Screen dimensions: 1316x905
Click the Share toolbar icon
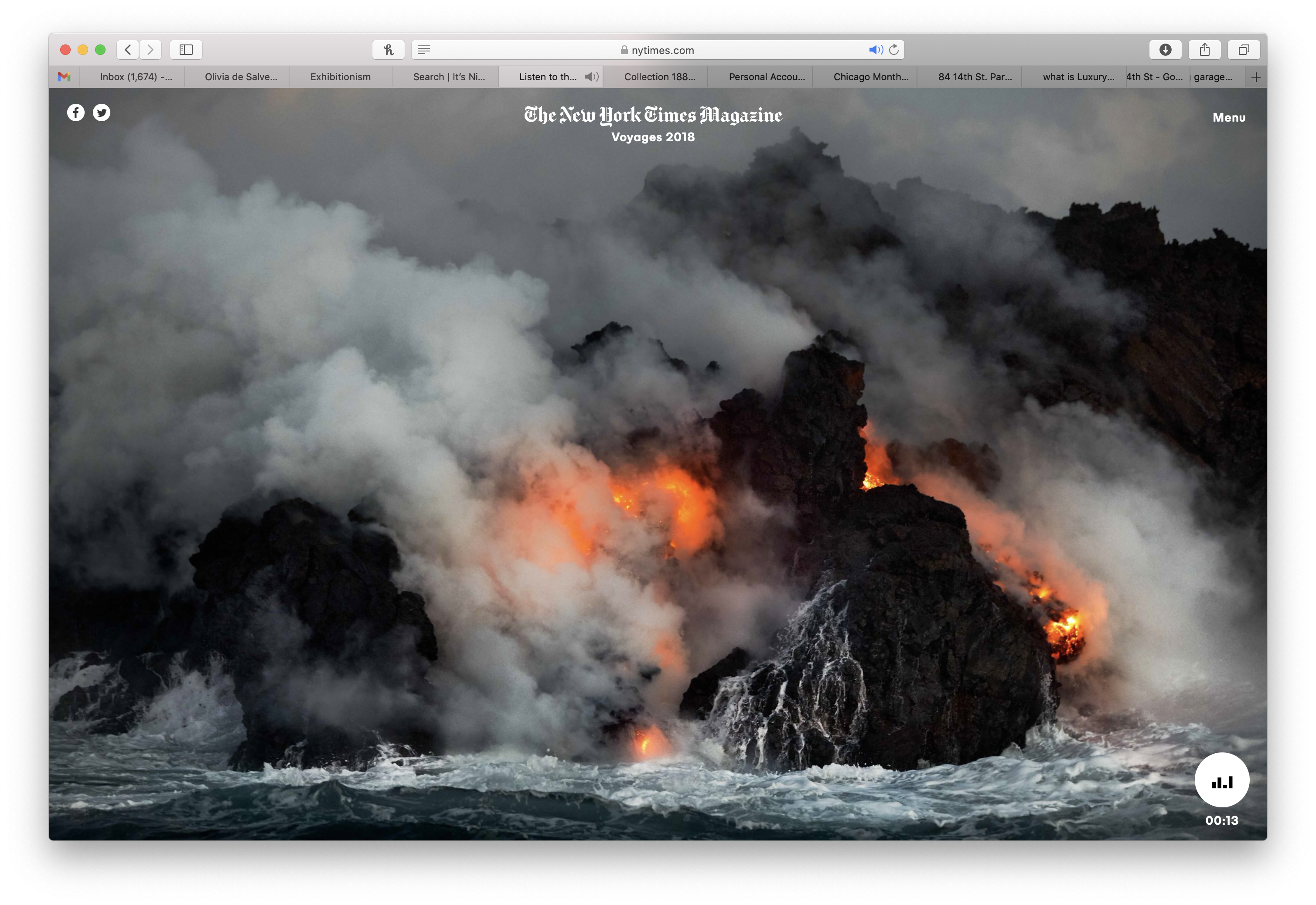tap(1204, 50)
